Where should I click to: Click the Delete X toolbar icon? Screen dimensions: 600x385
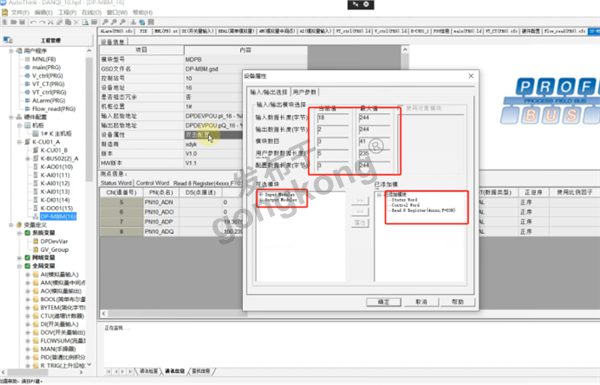(77, 22)
